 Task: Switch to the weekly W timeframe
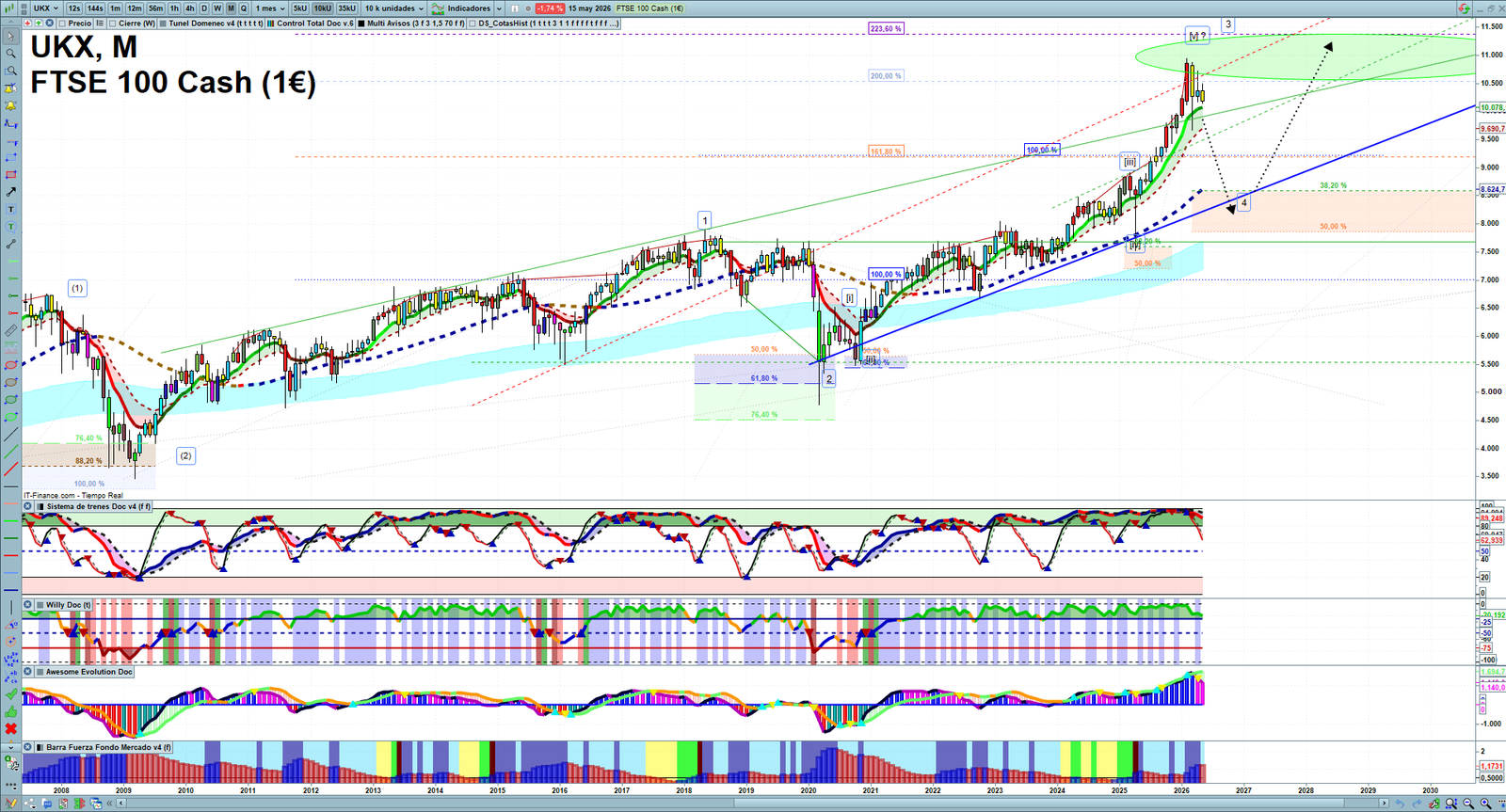(217, 8)
